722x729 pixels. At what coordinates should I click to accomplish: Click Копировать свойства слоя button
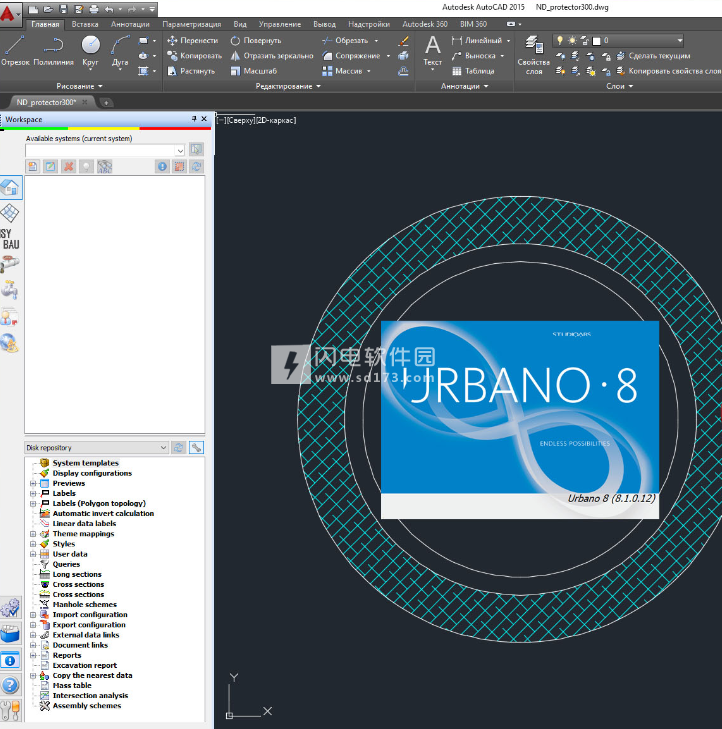[669, 71]
